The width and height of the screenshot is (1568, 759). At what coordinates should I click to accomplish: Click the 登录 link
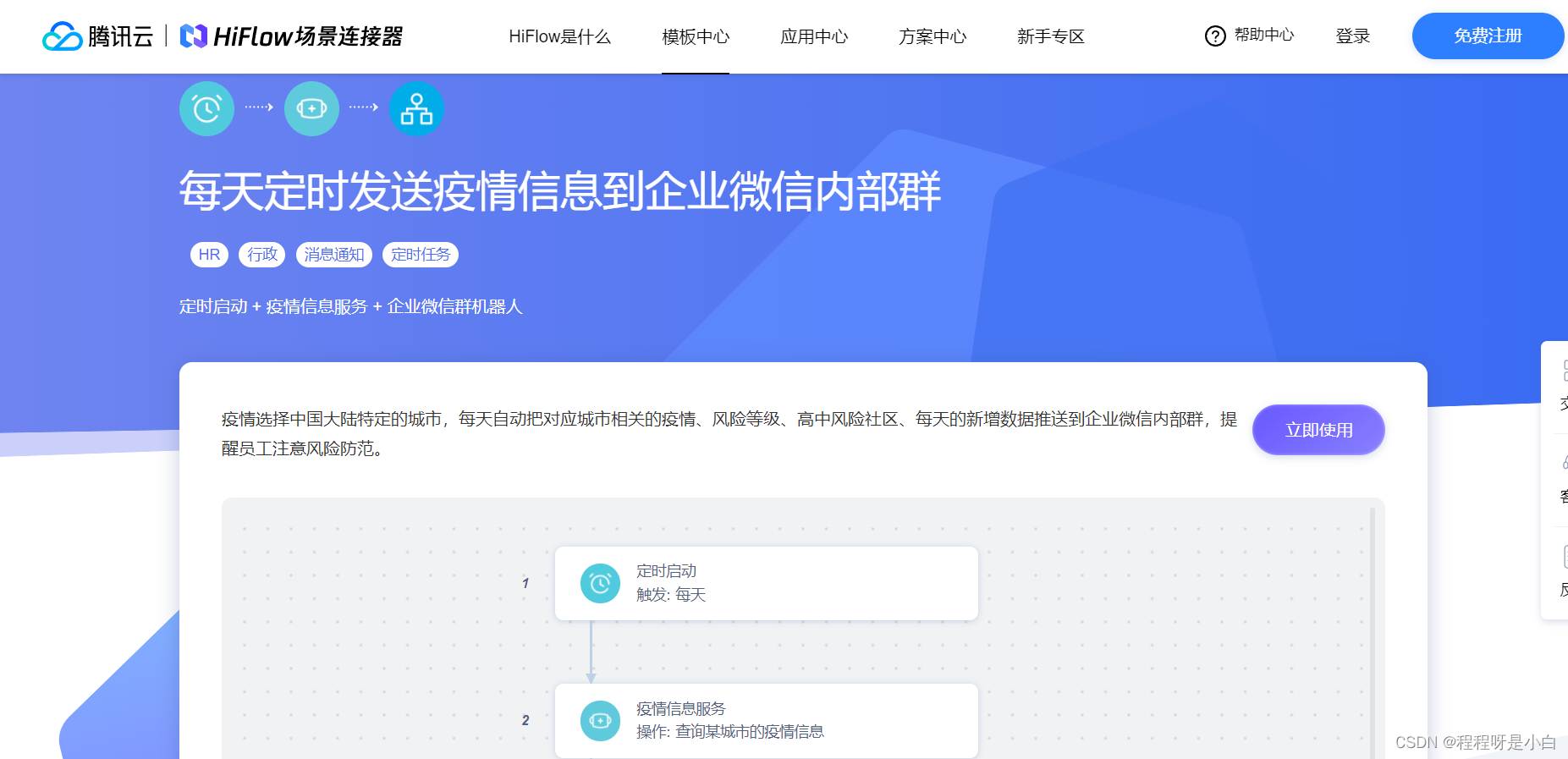[1352, 36]
